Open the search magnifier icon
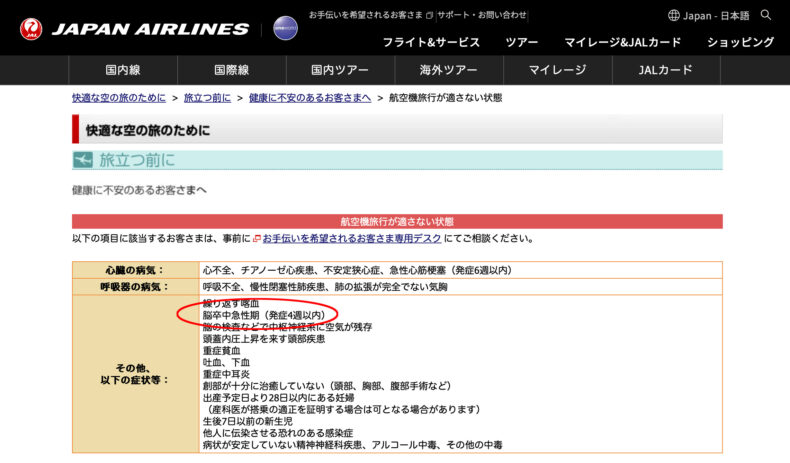Viewport: 790px width, 463px height. [766, 15]
